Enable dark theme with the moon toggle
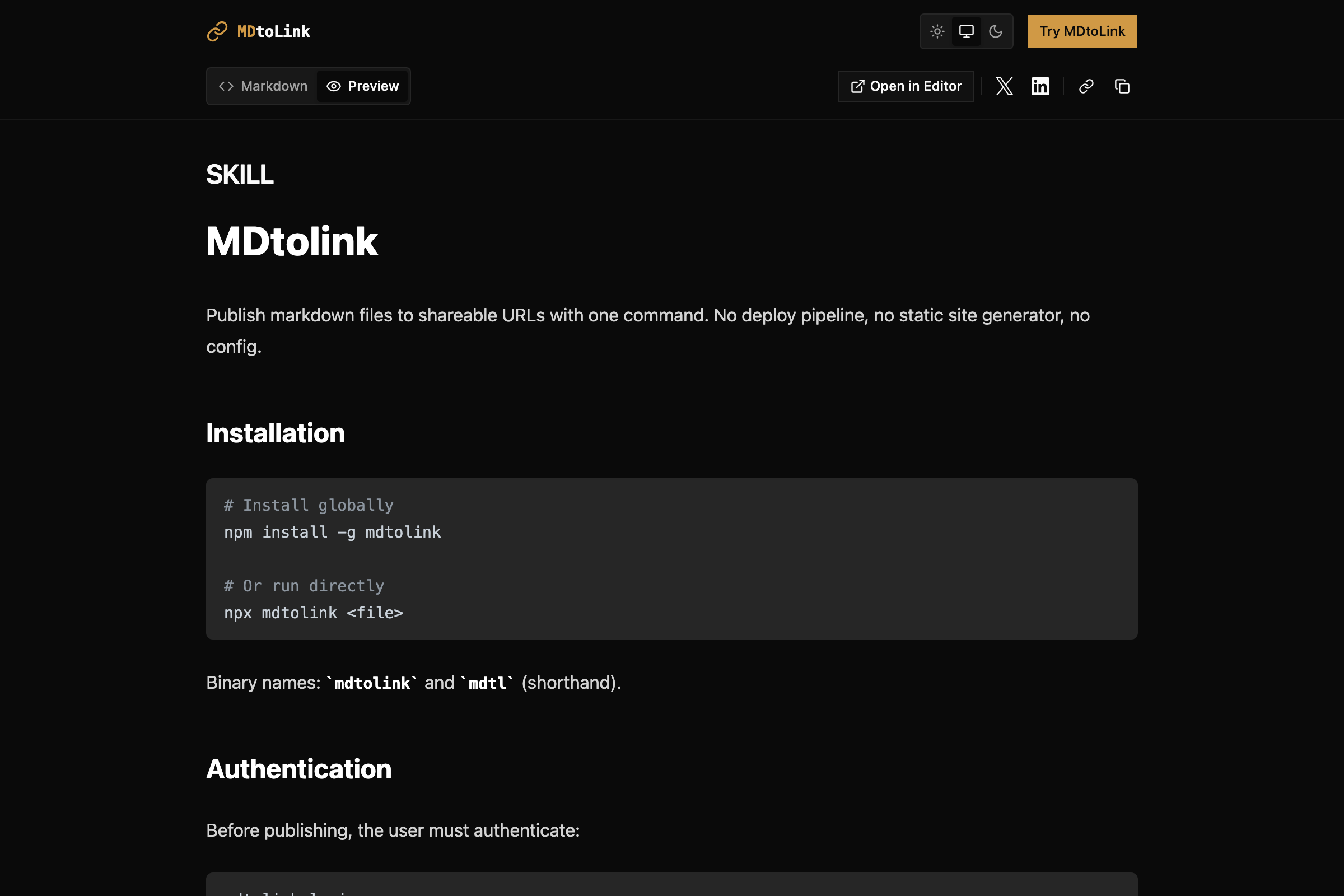 point(996,31)
